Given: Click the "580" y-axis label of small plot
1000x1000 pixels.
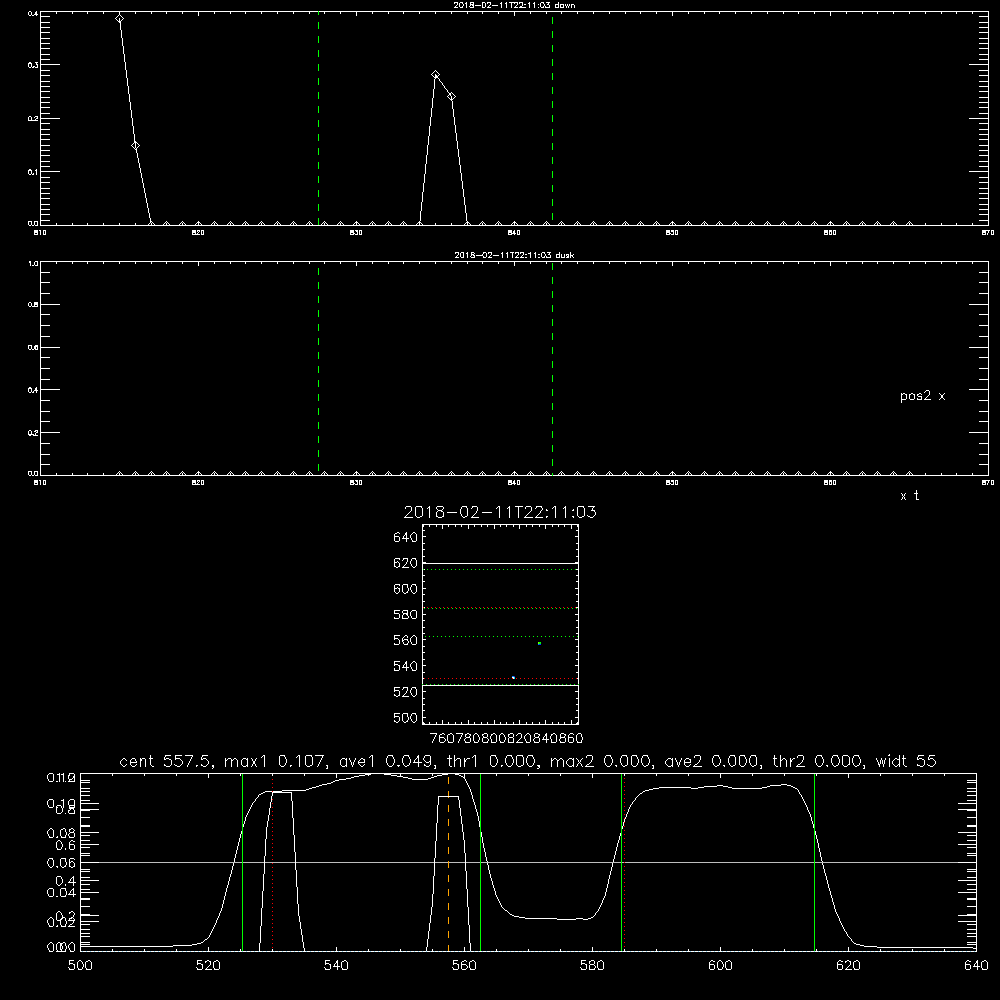Looking at the screenshot, I should [x=406, y=615].
